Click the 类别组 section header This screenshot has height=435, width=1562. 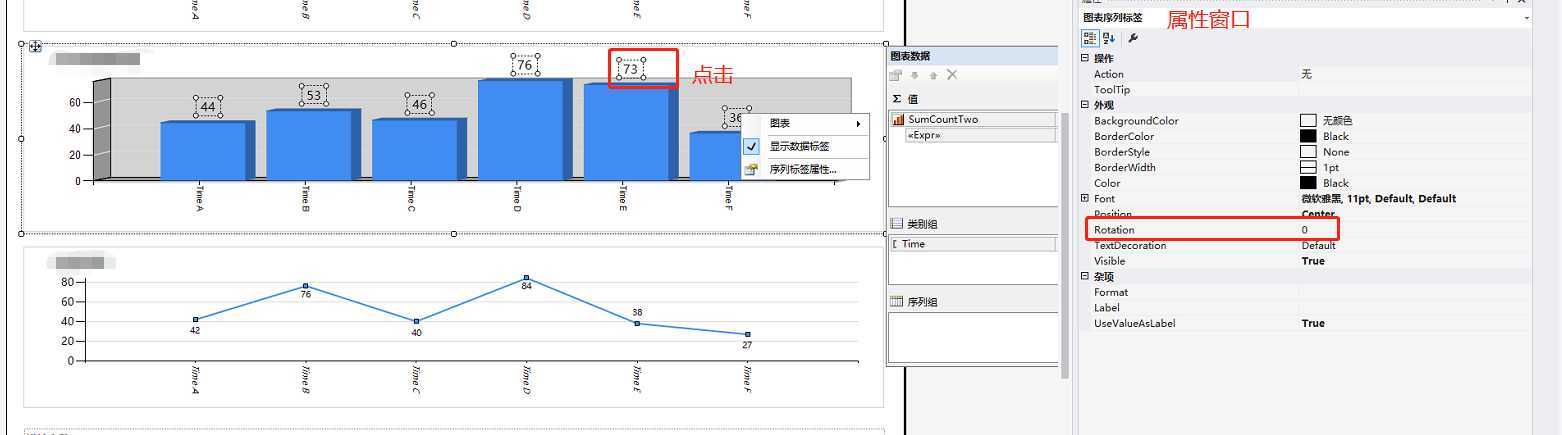(922, 224)
